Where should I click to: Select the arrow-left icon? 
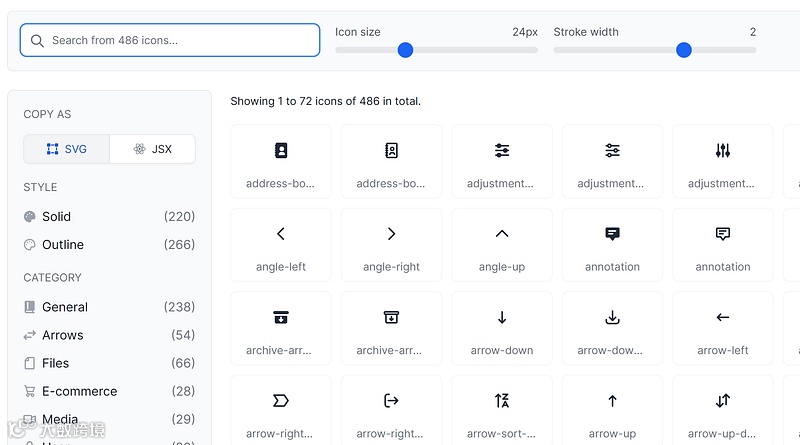pyautogui.click(x=723, y=327)
